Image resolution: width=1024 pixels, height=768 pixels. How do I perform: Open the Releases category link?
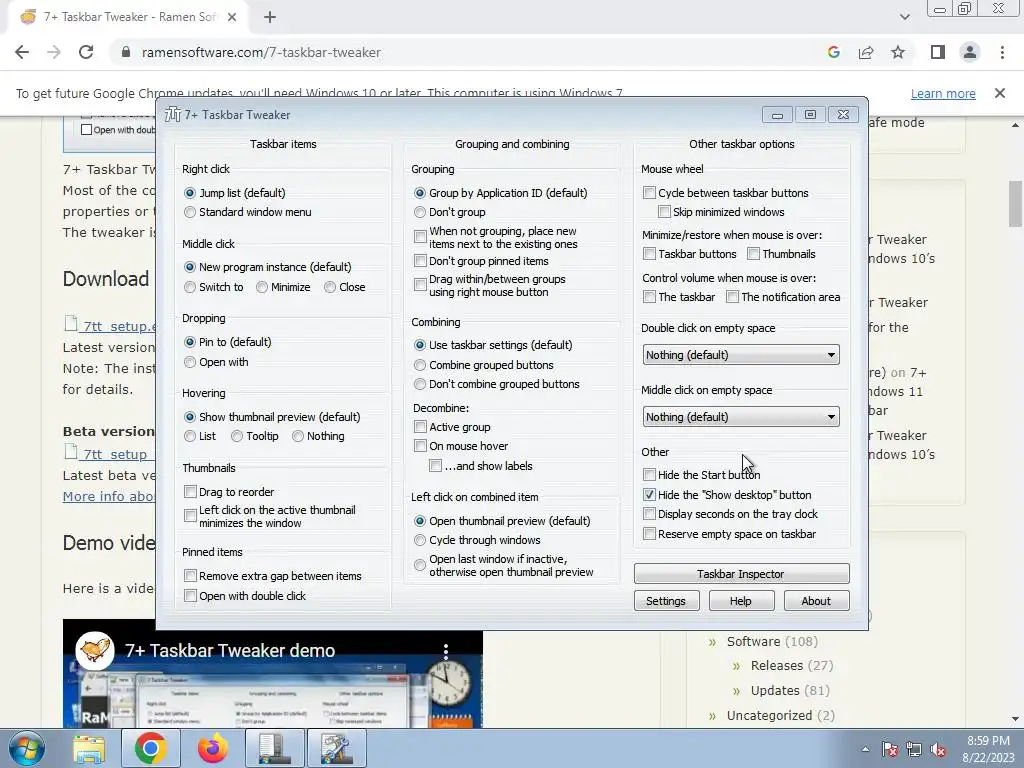[776, 665]
